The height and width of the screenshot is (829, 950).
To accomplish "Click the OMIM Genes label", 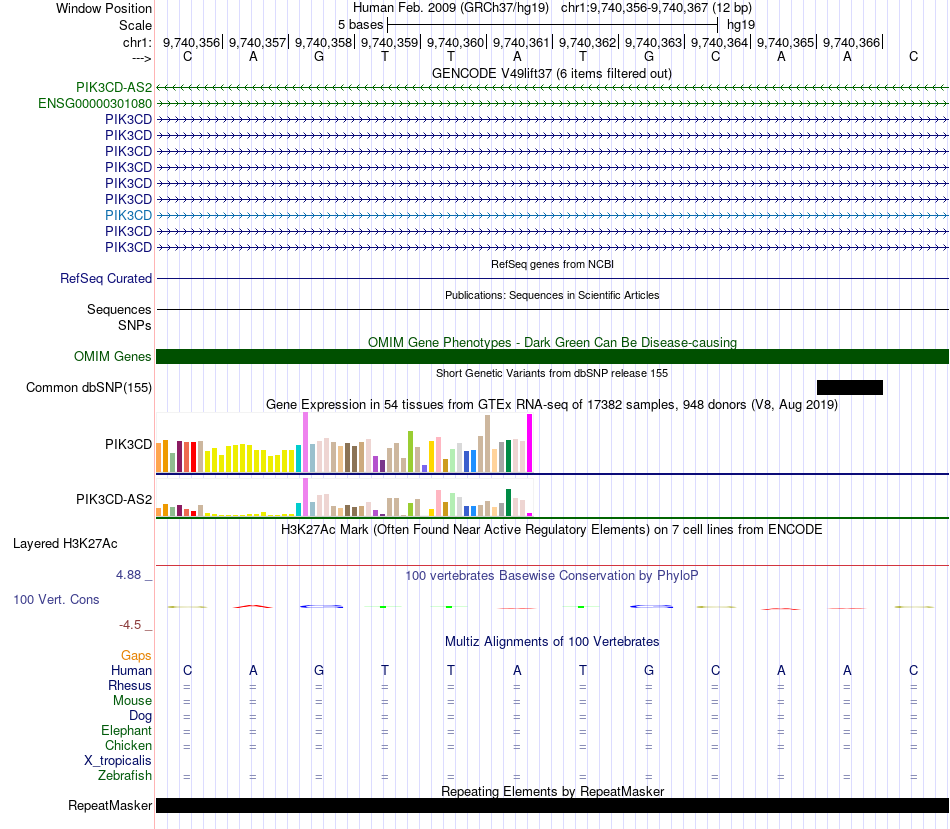I will (x=113, y=356).
